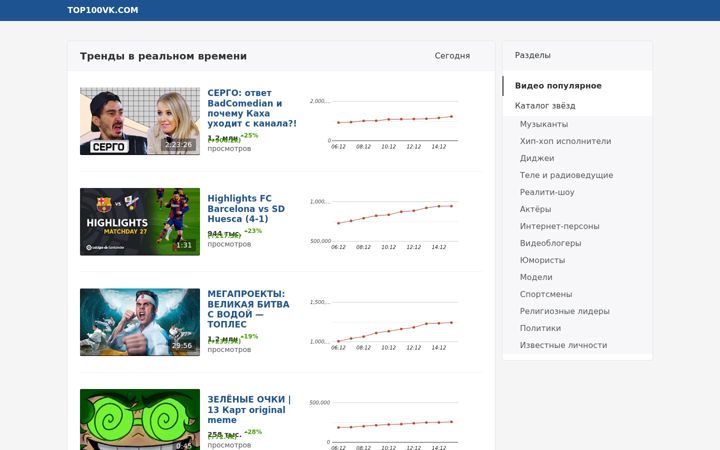This screenshot has width=720, height=450.
Task: Open the МЕГАПРОЕКТЫ karate fighter thumbnail
Action: click(140, 322)
